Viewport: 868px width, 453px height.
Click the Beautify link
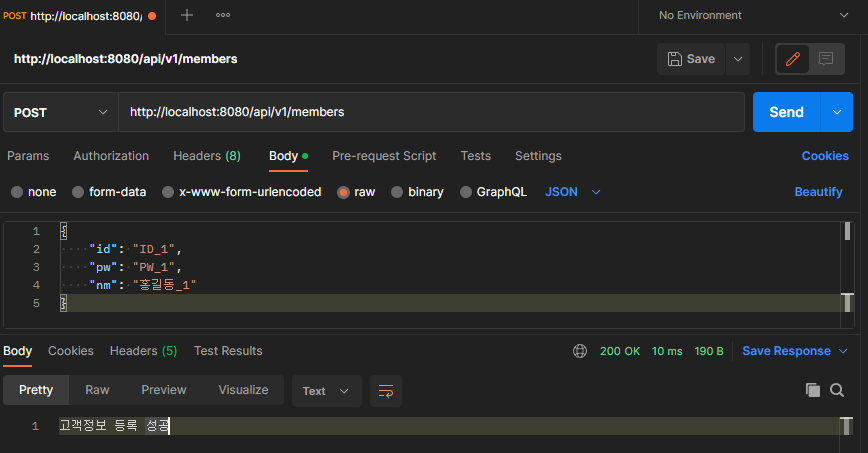pyautogui.click(x=818, y=192)
